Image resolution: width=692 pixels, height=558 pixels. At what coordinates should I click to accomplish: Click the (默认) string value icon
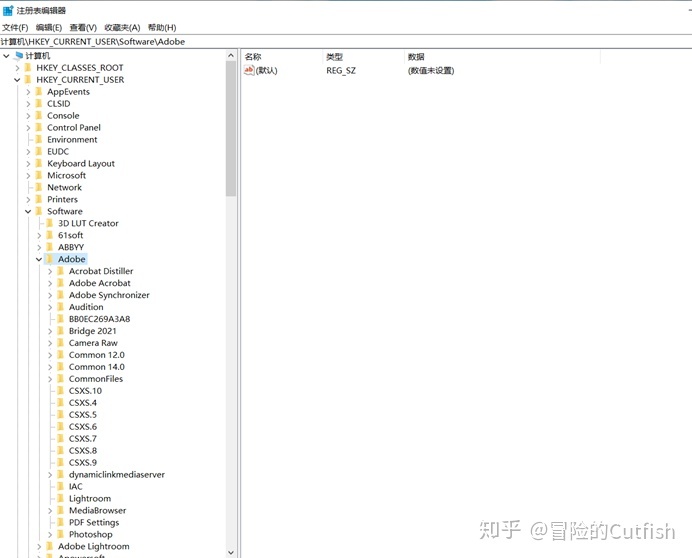tap(249, 70)
